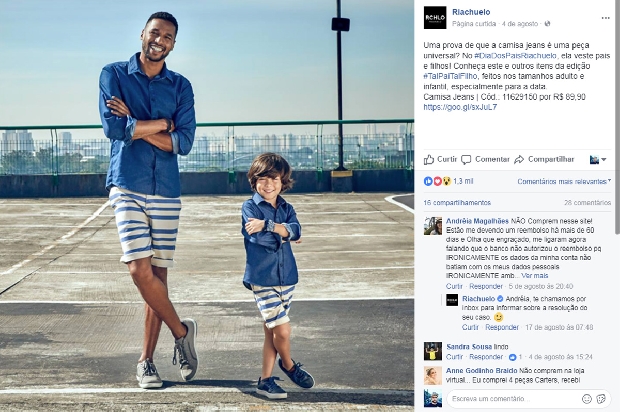The image size is (620, 412).
Task: Open the Comentários mais relevantes sort dropdown
Action: click(x=564, y=181)
